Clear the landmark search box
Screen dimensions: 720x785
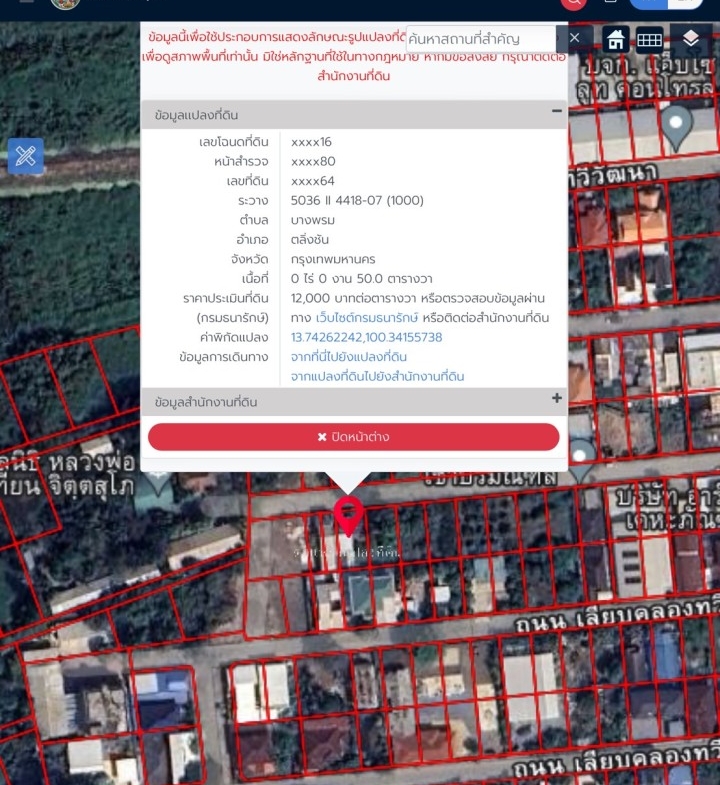574,38
